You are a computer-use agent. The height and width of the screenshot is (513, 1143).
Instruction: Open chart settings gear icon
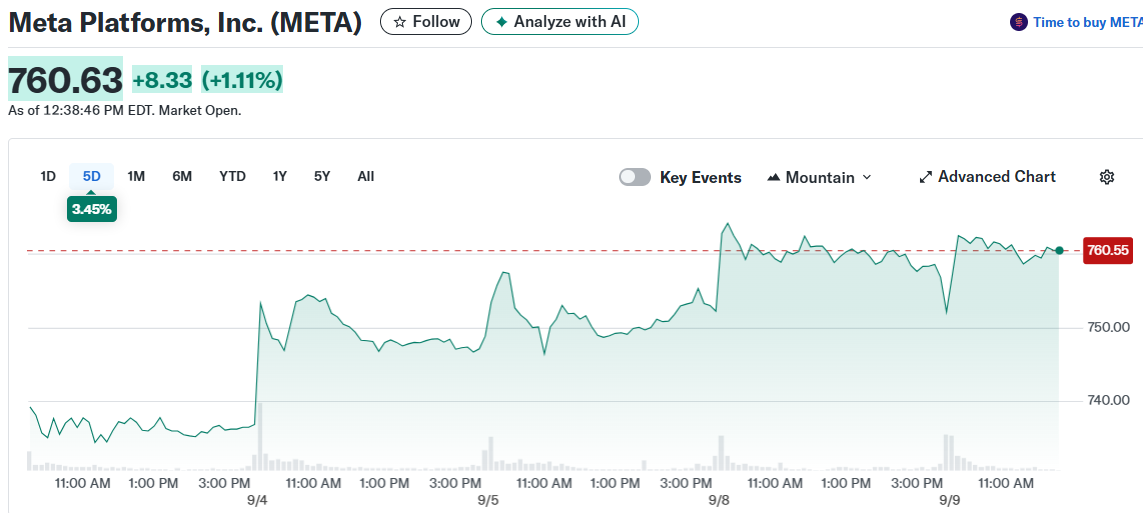point(1107,177)
